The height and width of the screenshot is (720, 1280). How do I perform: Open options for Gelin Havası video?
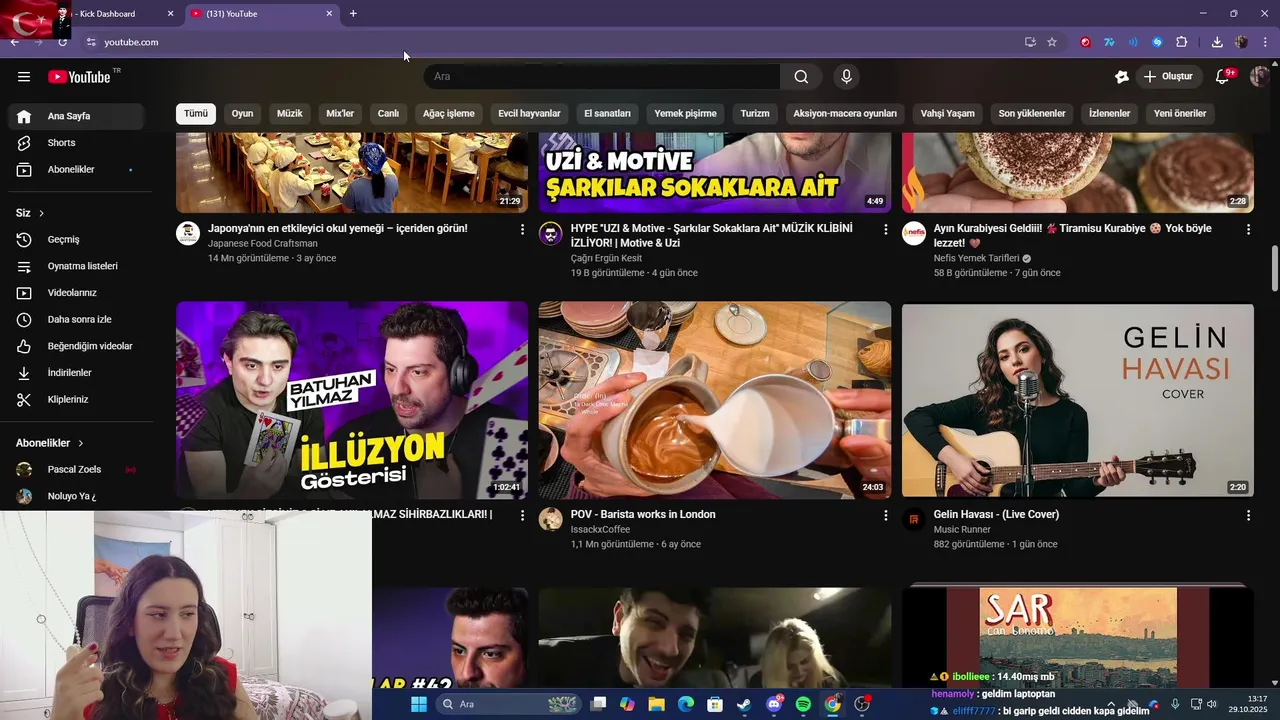coord(1248,515)
